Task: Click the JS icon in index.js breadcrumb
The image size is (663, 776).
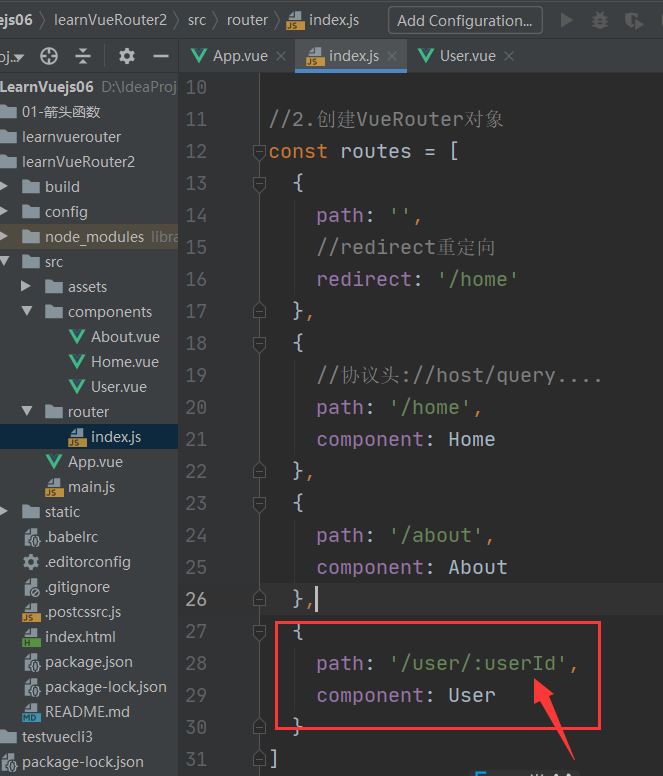Action: point(295,21)
